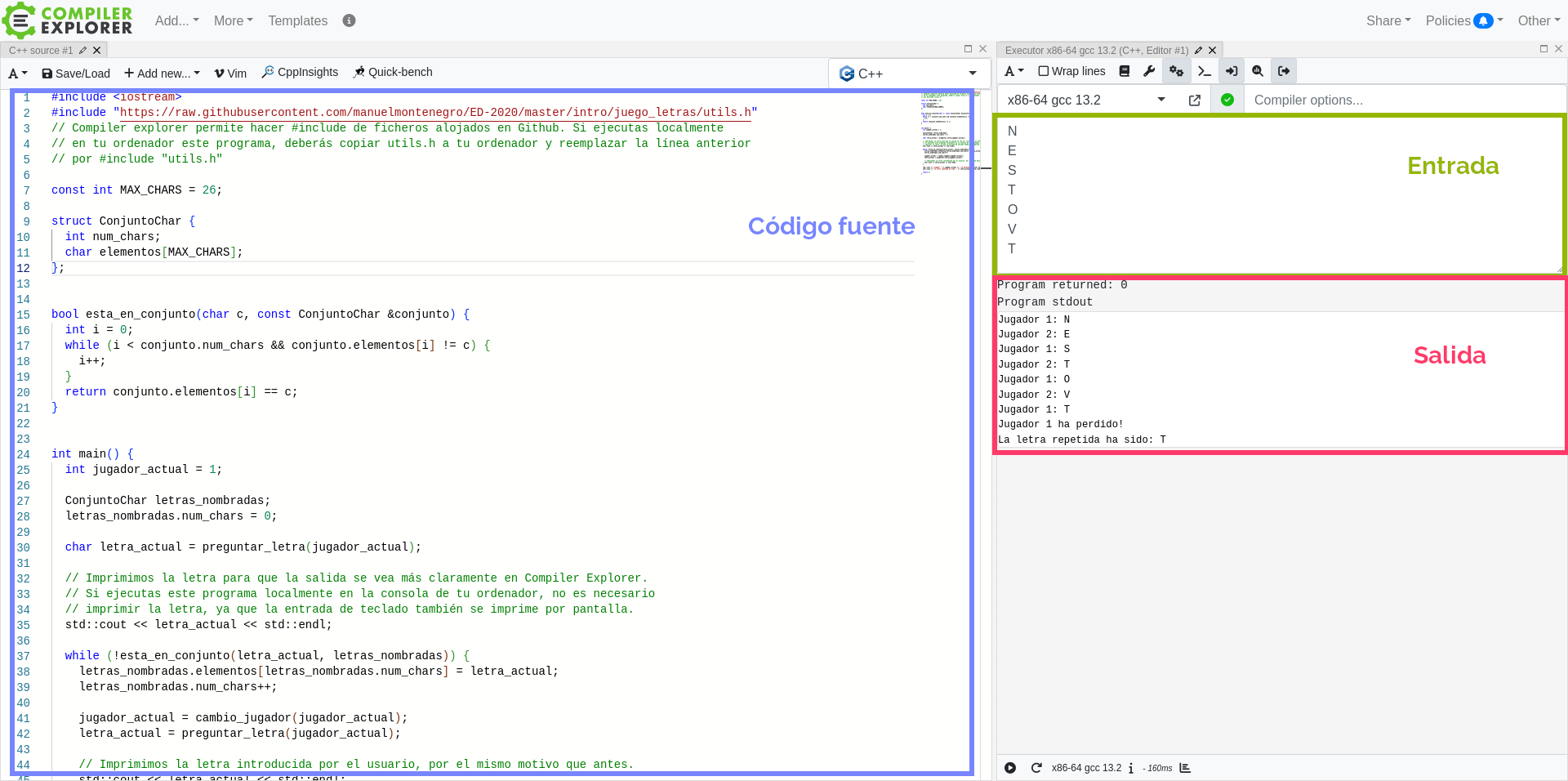Click the Compiler Explorer logo

(67, 20)
